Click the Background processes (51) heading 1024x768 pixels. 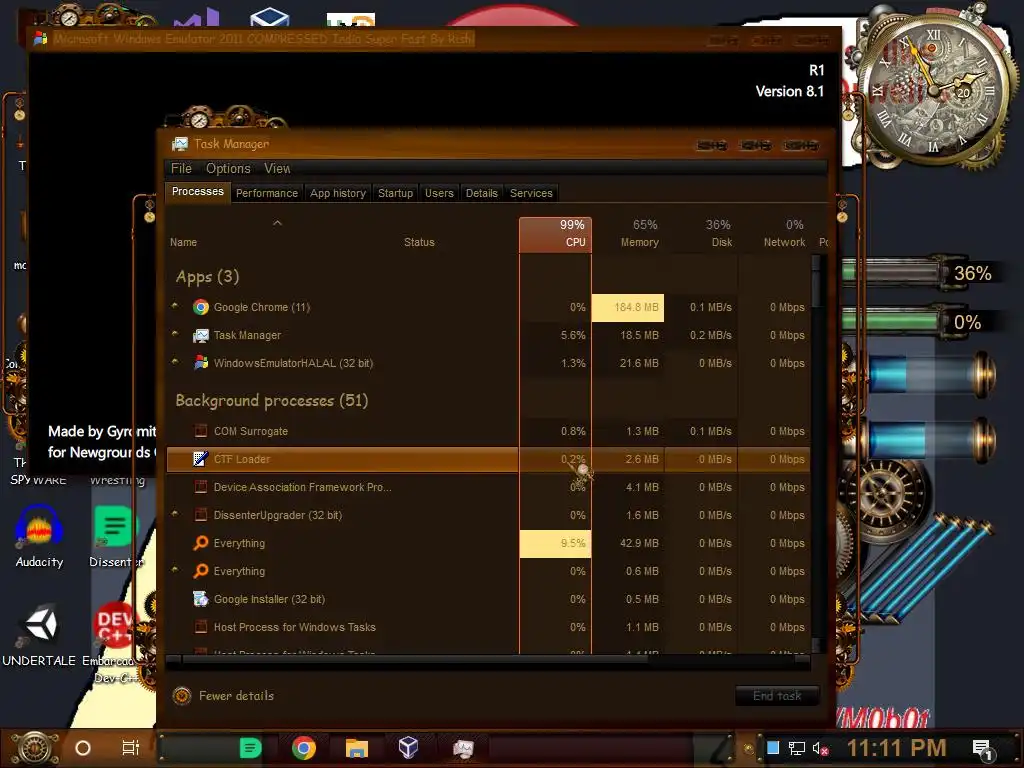coord(272,400)
